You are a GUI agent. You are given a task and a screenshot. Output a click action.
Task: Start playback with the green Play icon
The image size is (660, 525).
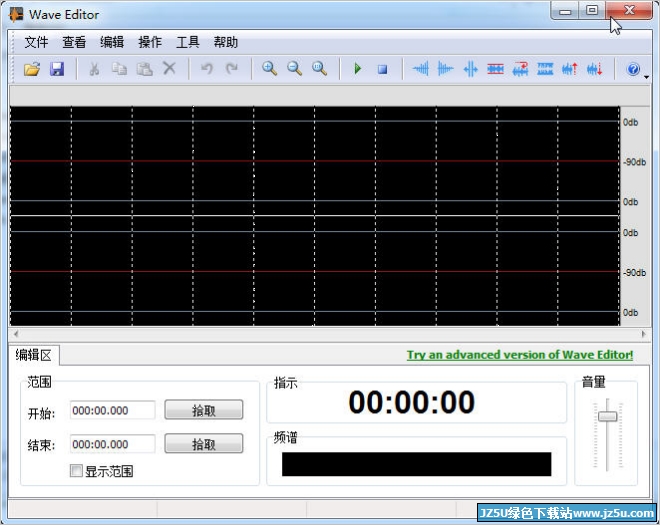(358, 68)
